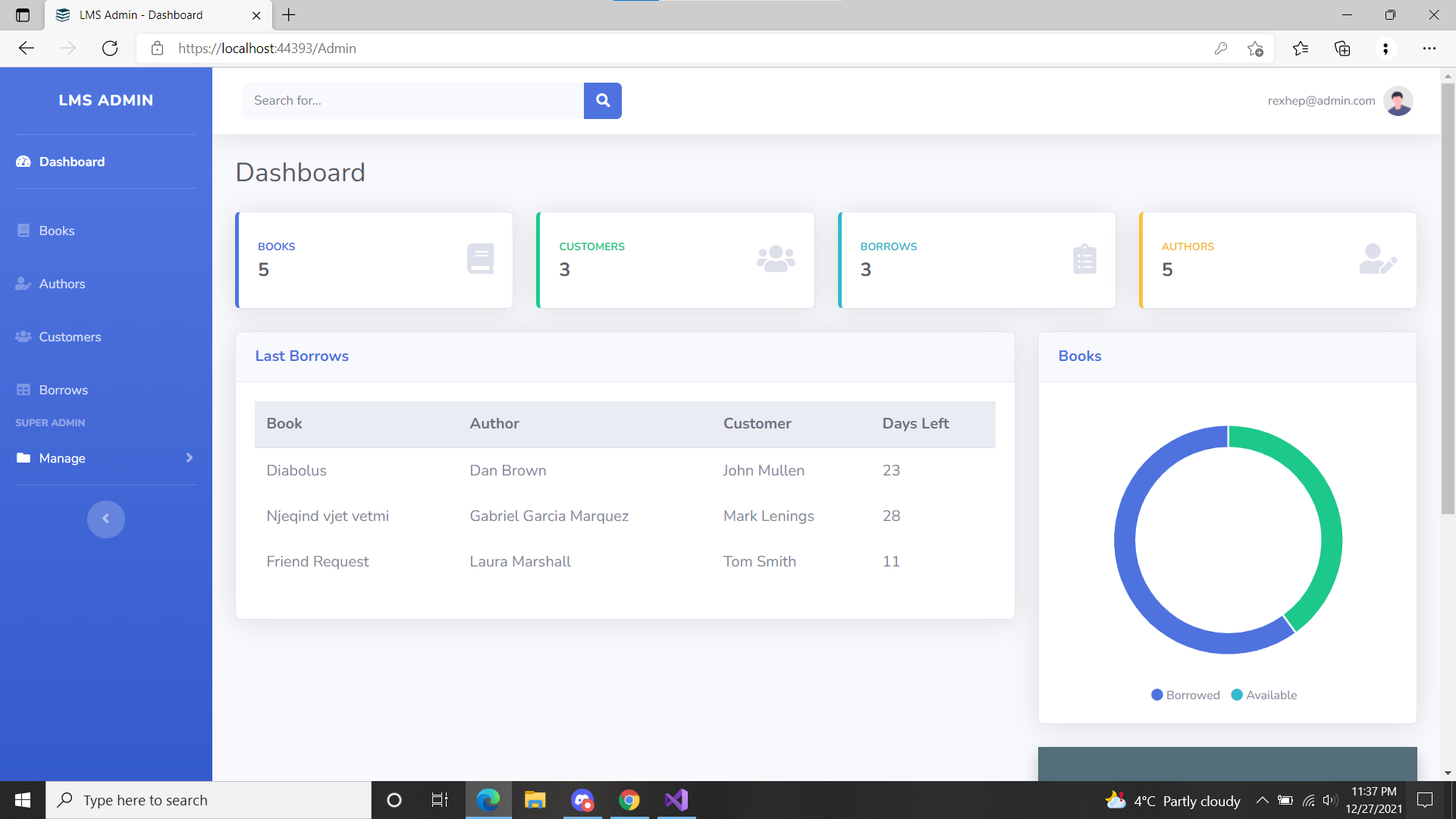Collapse the left sidebar panel
1456x819 pixels.
click(106, 518)
